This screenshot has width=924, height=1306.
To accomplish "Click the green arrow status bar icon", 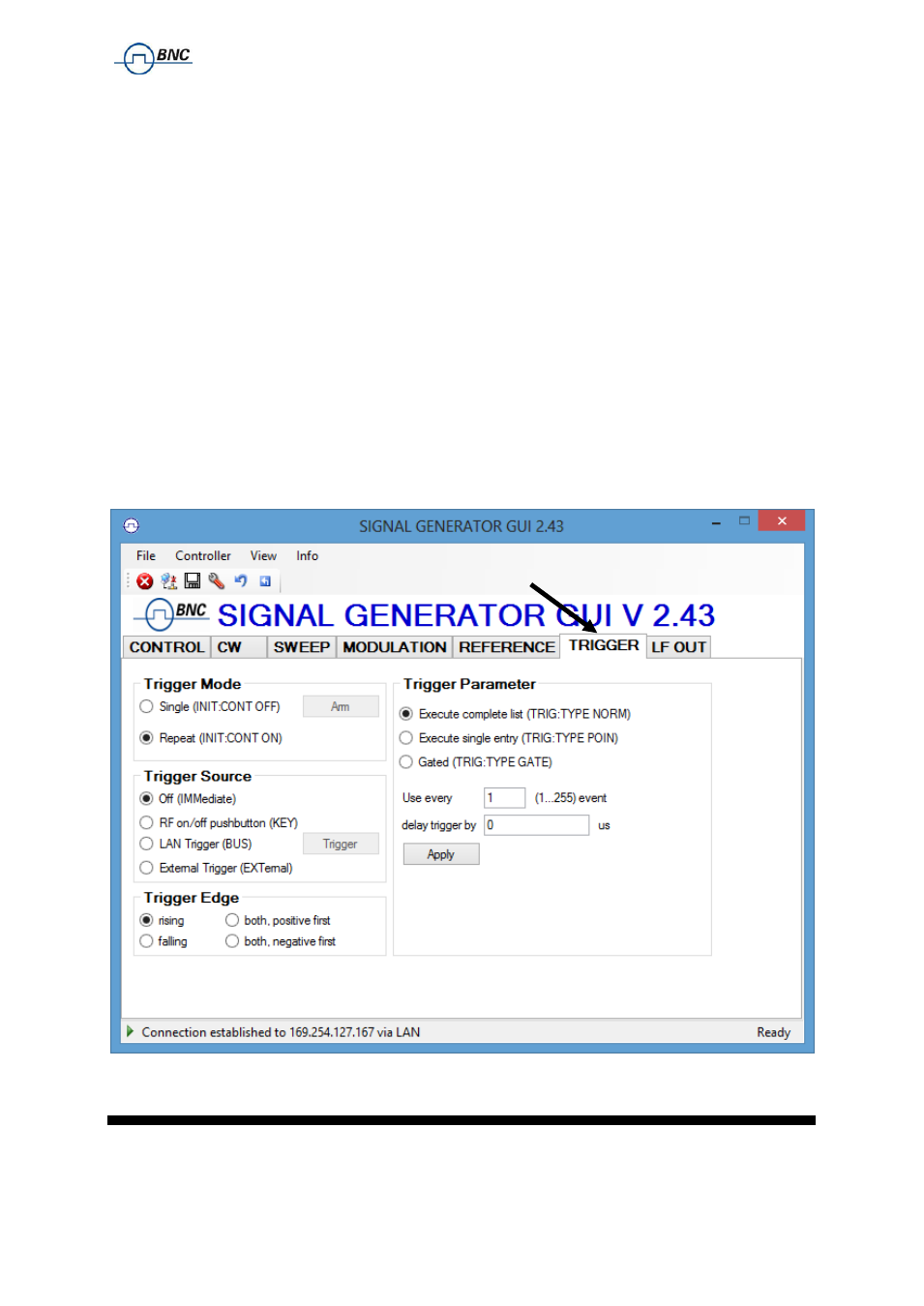I will pyautogui.click(x=130, y=1031).
